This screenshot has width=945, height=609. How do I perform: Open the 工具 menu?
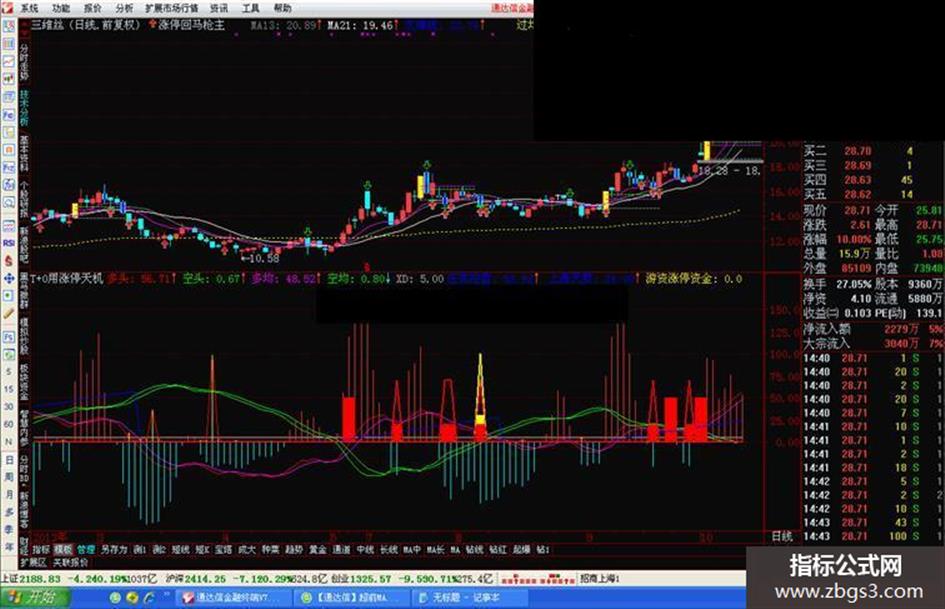click(x=250, y=8)
